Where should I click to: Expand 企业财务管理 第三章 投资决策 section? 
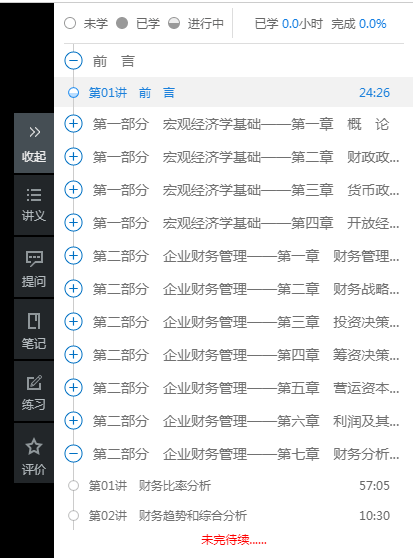coord(73,321)
